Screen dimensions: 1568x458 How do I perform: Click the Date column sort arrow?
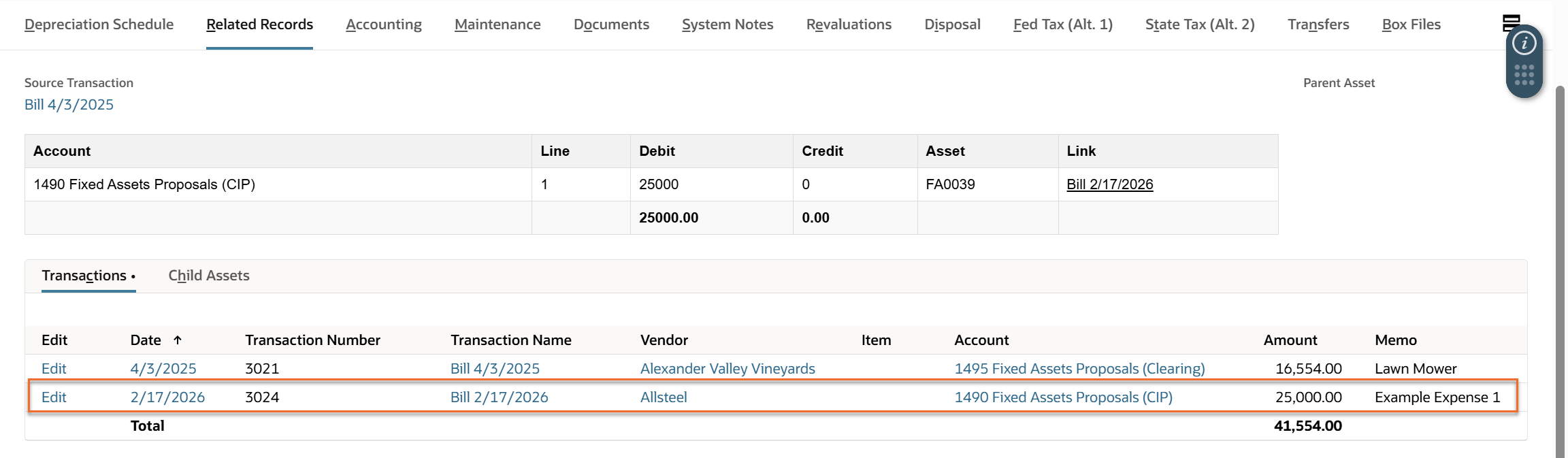click(x=178, y=340)
